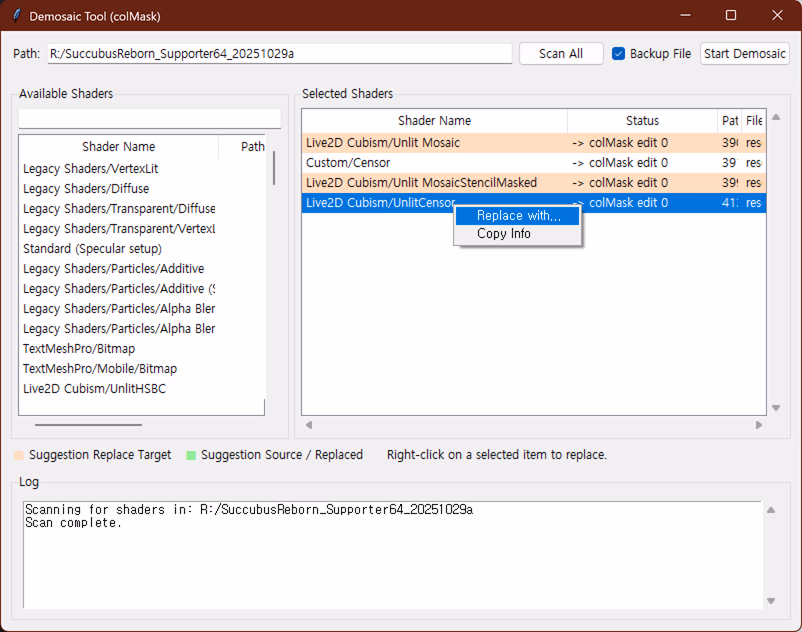Viewport: 802px width, 632px height.
Task: Click the Shader Name column header in Selected Shaders
Action: click(434, 121)
